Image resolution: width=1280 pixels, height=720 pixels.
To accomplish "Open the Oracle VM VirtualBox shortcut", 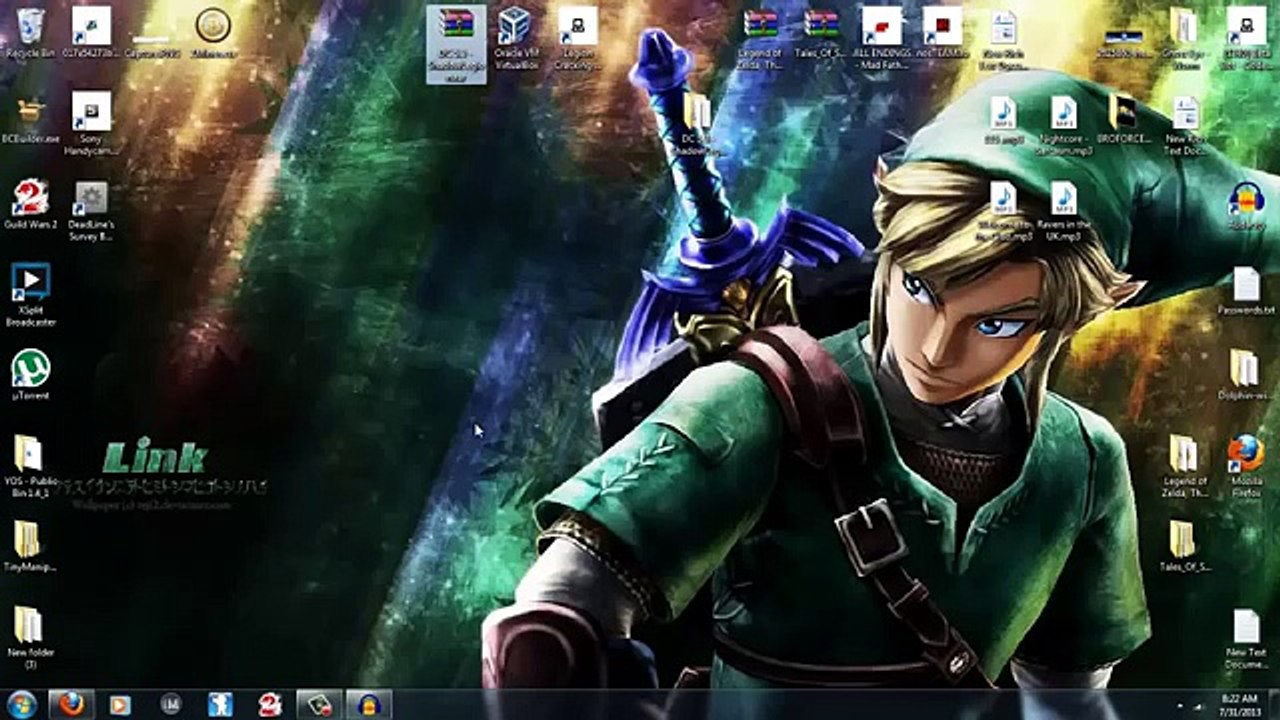I will click(x=515, y=38).
